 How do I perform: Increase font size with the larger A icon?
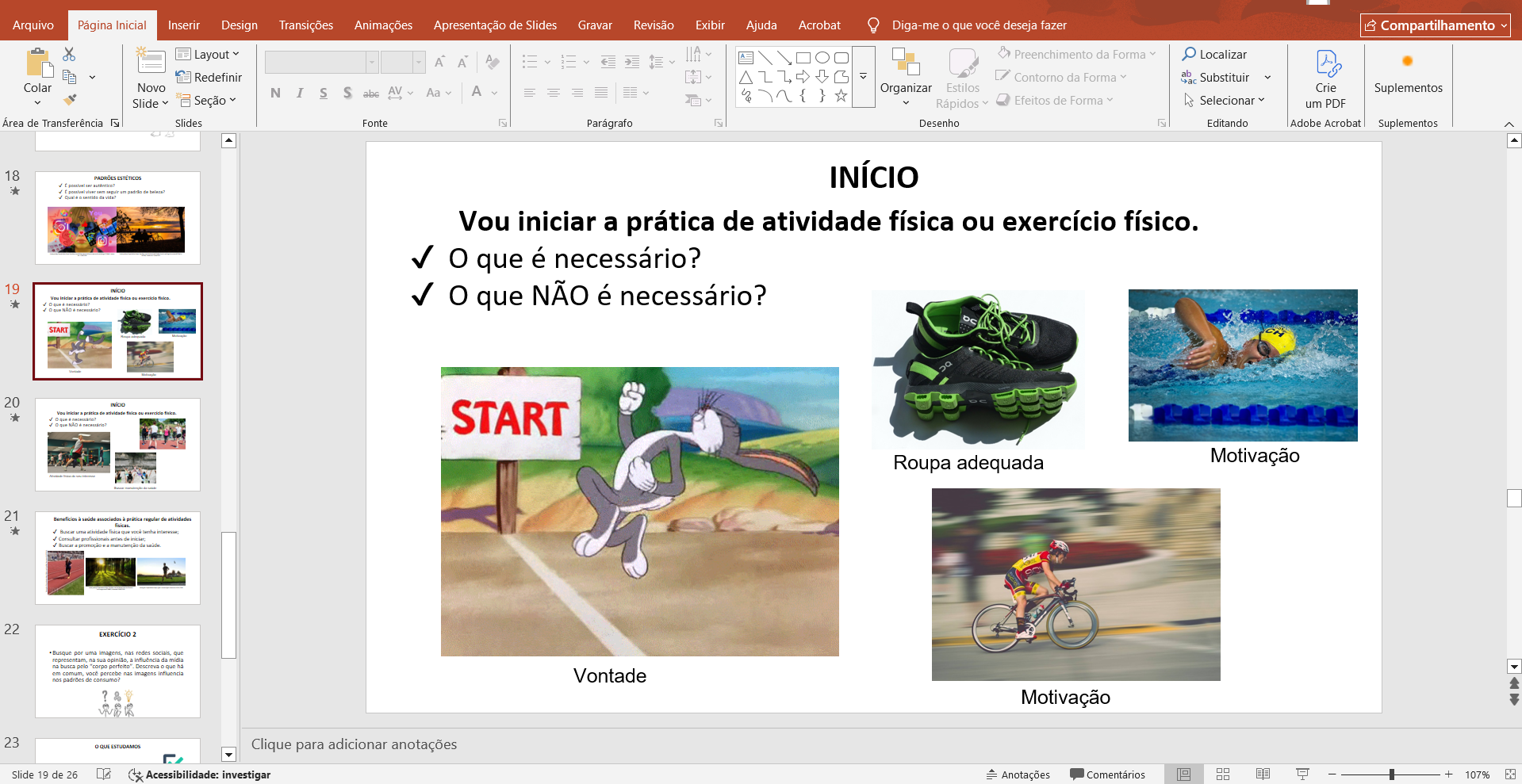439,62
